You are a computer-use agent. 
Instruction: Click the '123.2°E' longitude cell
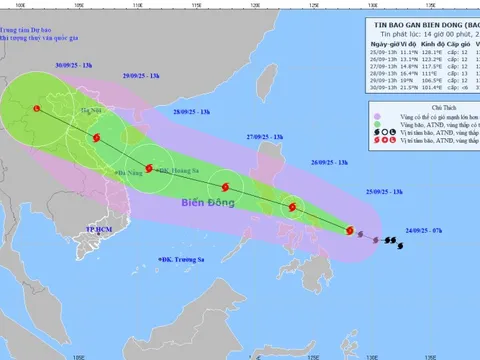tap(432, 59)
